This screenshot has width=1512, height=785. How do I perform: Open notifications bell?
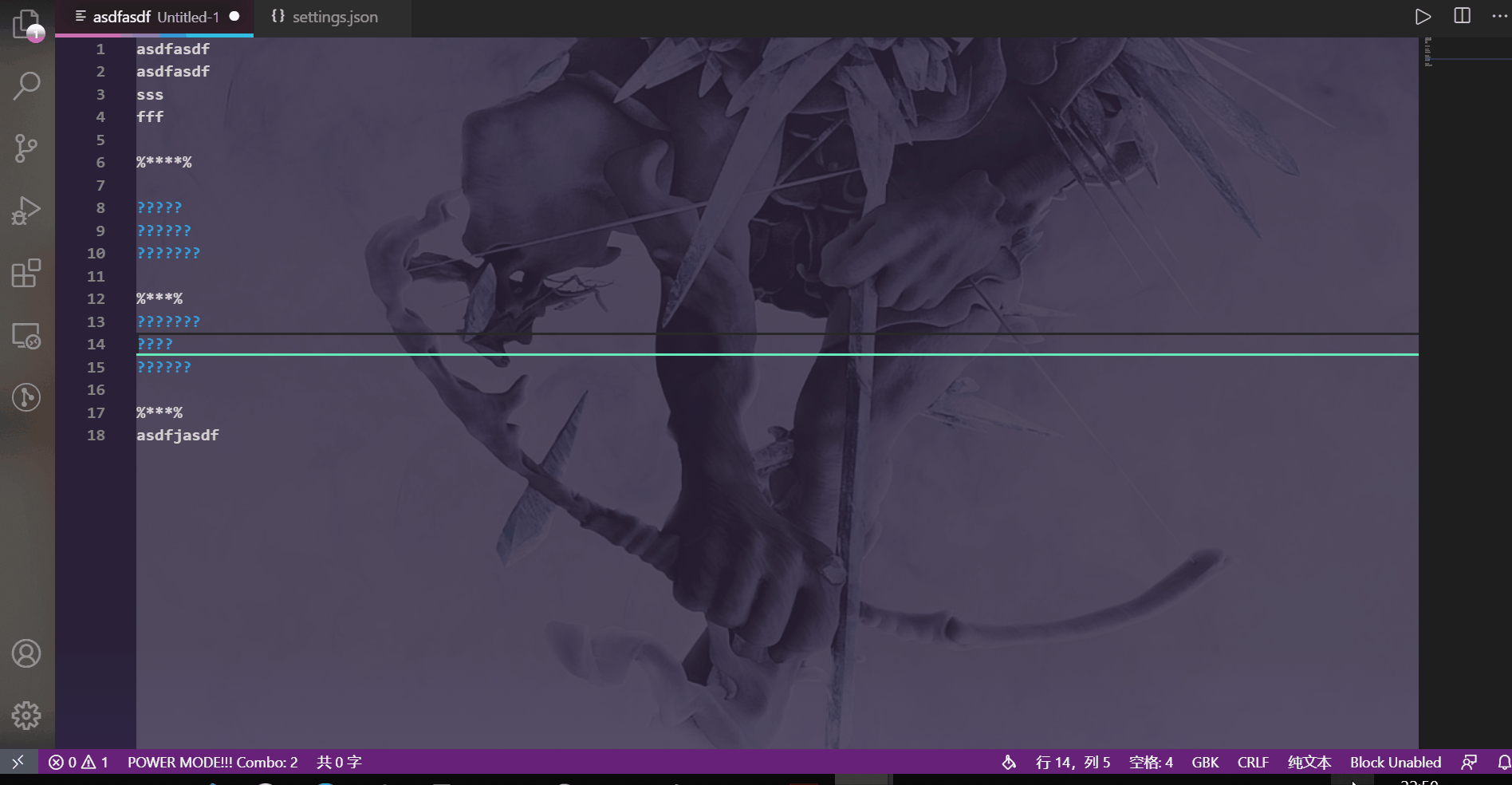[x=1503, y=762]
